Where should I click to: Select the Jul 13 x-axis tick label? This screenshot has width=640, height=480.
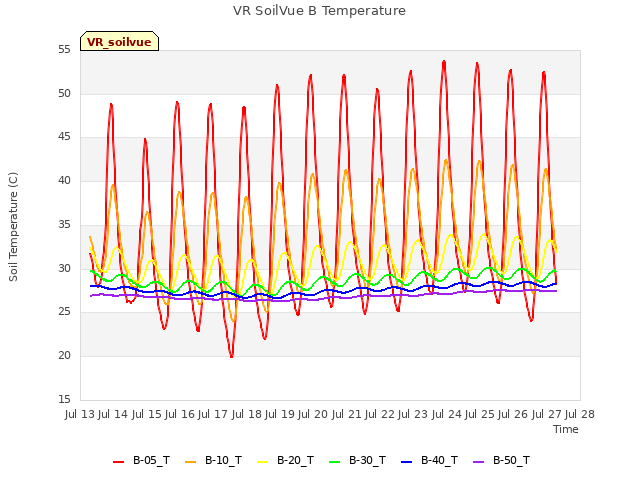coord(80,414)
